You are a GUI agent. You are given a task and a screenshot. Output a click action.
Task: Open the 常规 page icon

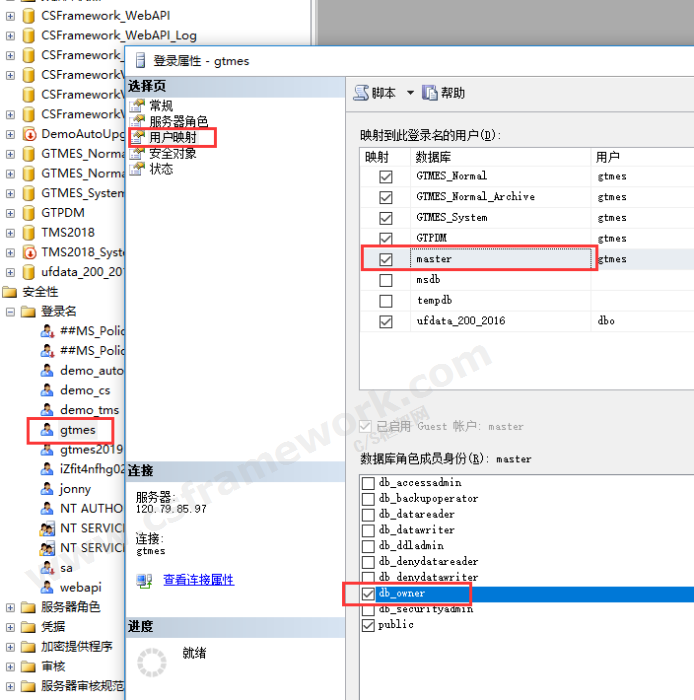[138, 106]
